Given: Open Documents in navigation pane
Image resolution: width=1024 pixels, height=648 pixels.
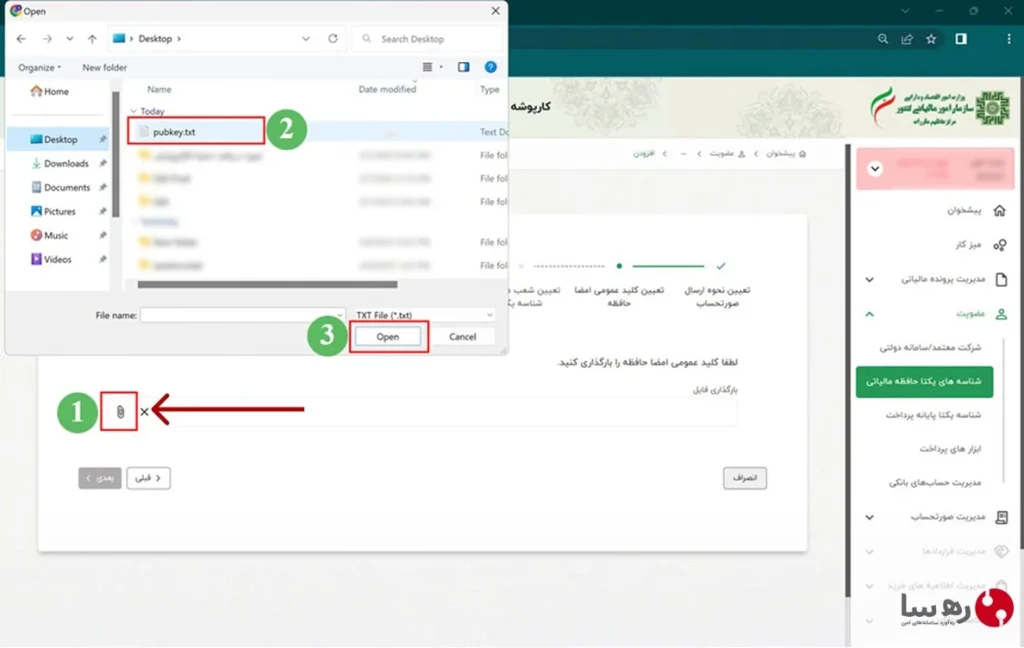Looking at the screenshot, I should tap(61, 187).
